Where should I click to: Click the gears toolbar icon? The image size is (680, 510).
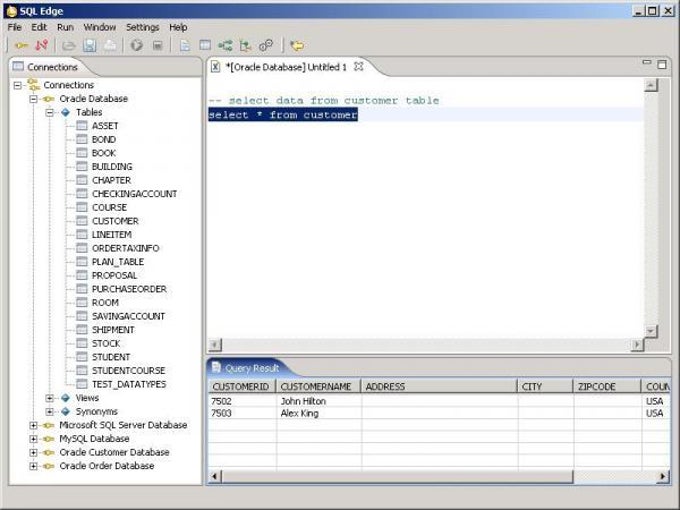click(266, 45)
